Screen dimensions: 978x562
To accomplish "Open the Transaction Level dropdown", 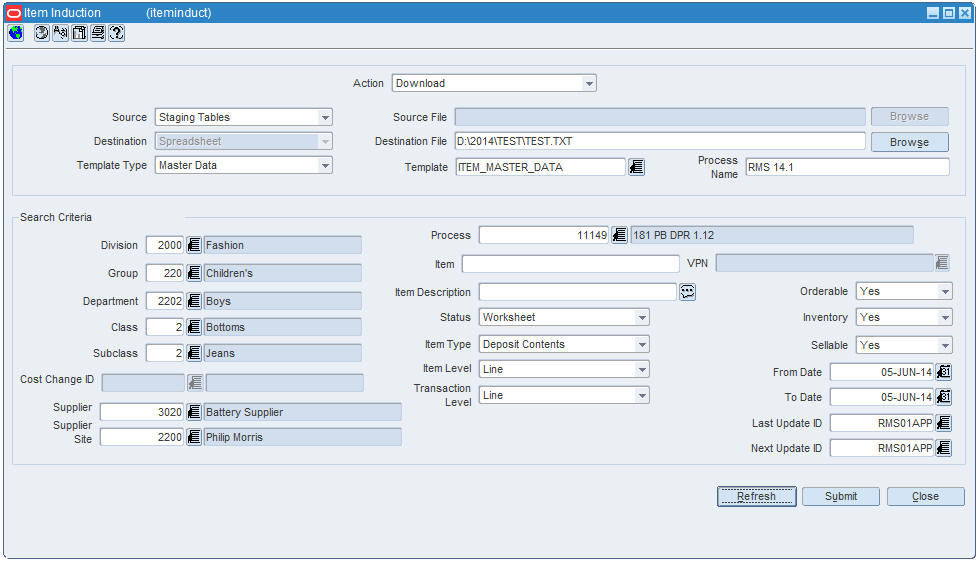I will [x=564, y=395].
